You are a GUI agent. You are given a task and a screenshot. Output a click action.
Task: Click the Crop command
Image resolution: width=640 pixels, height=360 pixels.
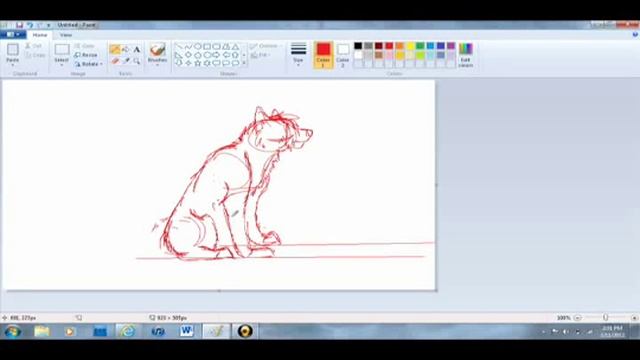[x=84, y=46]
